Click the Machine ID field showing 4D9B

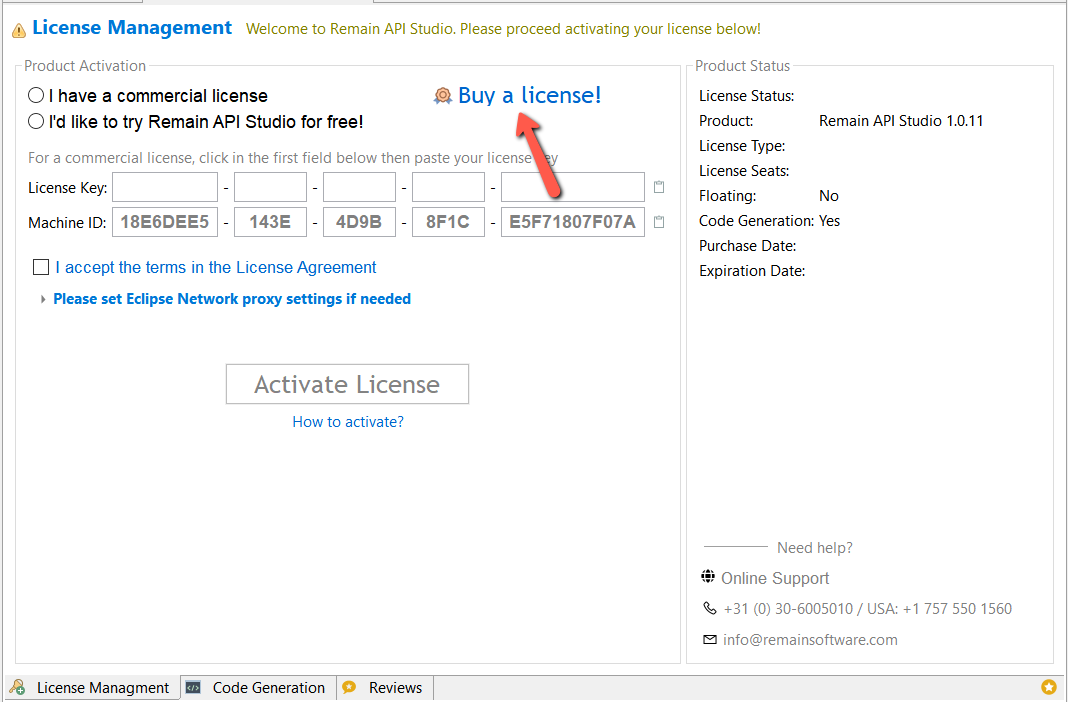pyautogui.click(x=360, y=222)
